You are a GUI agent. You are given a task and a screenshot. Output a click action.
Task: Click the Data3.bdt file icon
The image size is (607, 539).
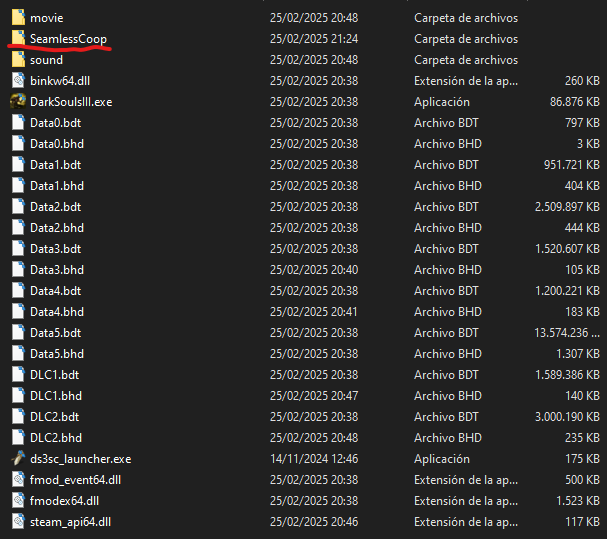pos(18,249)
